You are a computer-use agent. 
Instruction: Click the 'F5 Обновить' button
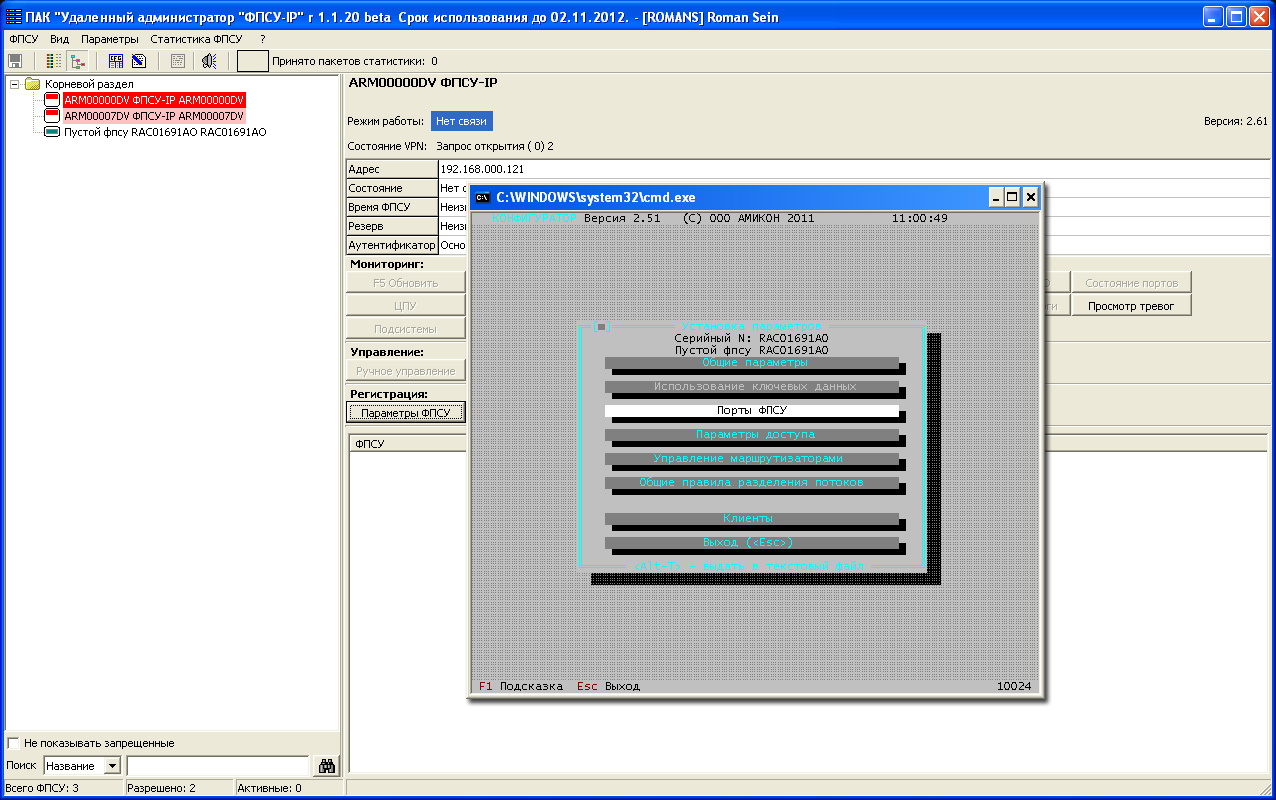[406, 283]
